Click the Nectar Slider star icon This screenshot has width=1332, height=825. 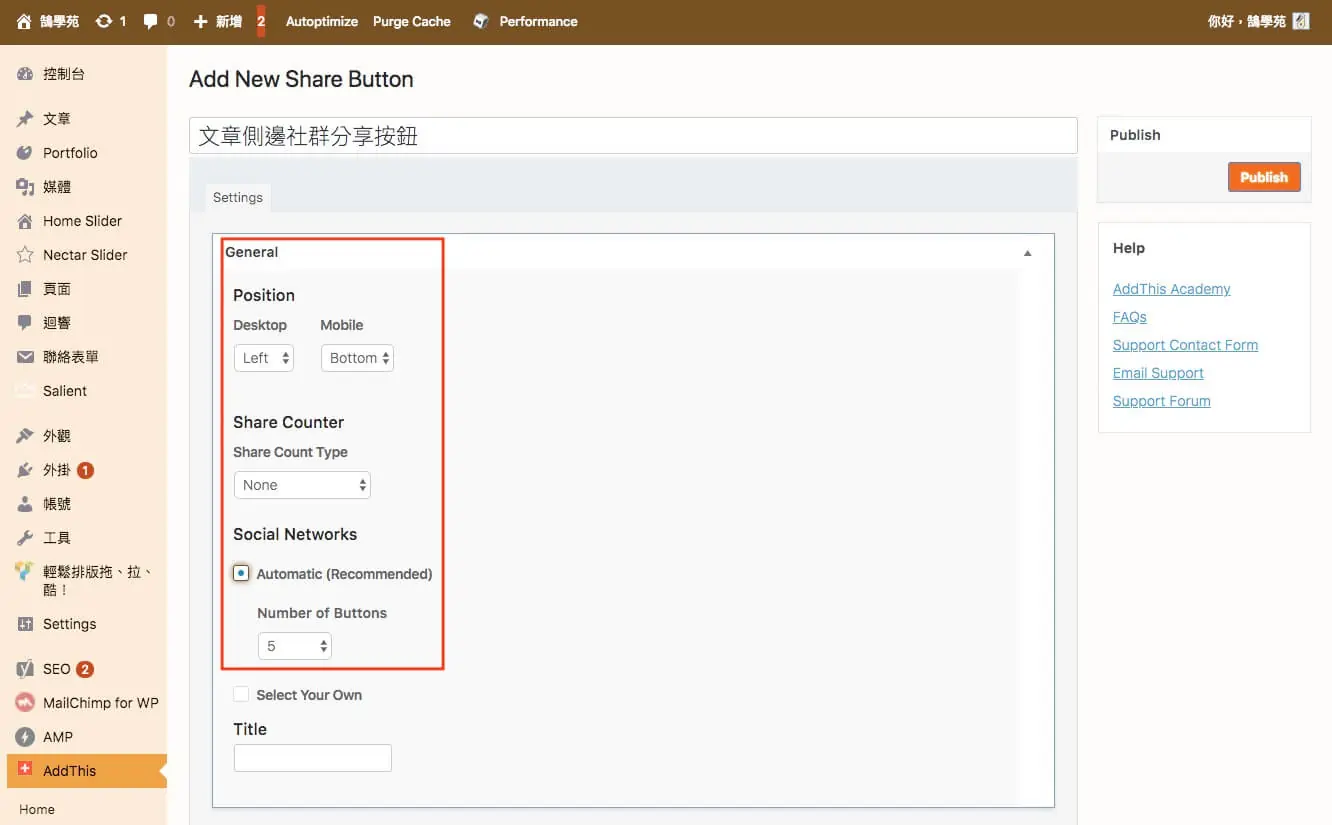click(x=25, y=255)
